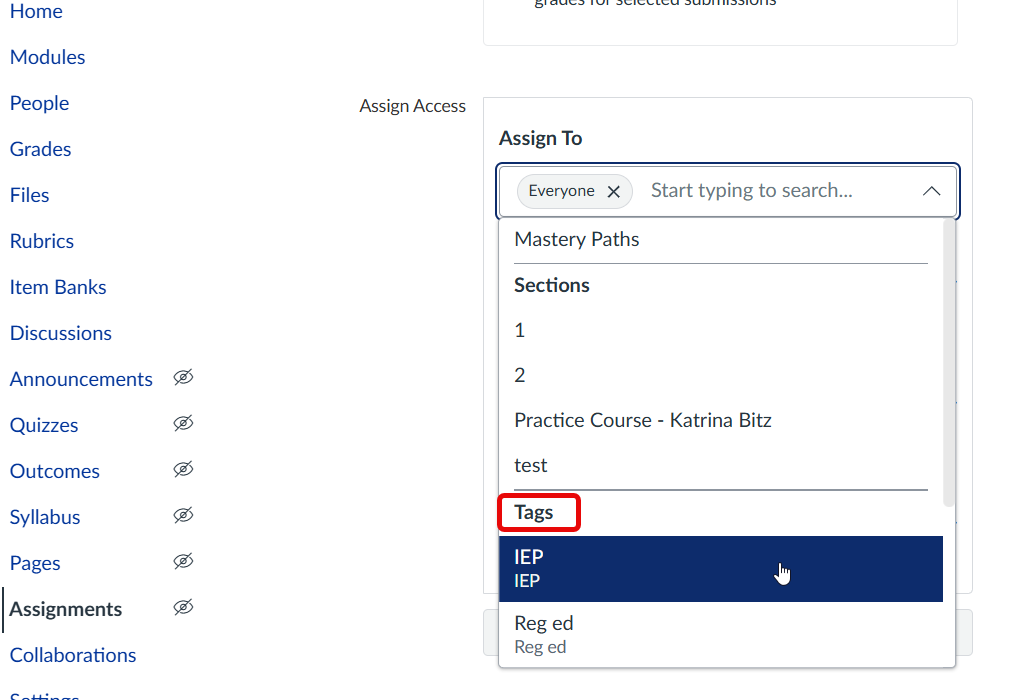Click the hidden-visibility eye icon next to Quizzes
This screenshot has height=700, width=1016.
(x=183, y=423)
